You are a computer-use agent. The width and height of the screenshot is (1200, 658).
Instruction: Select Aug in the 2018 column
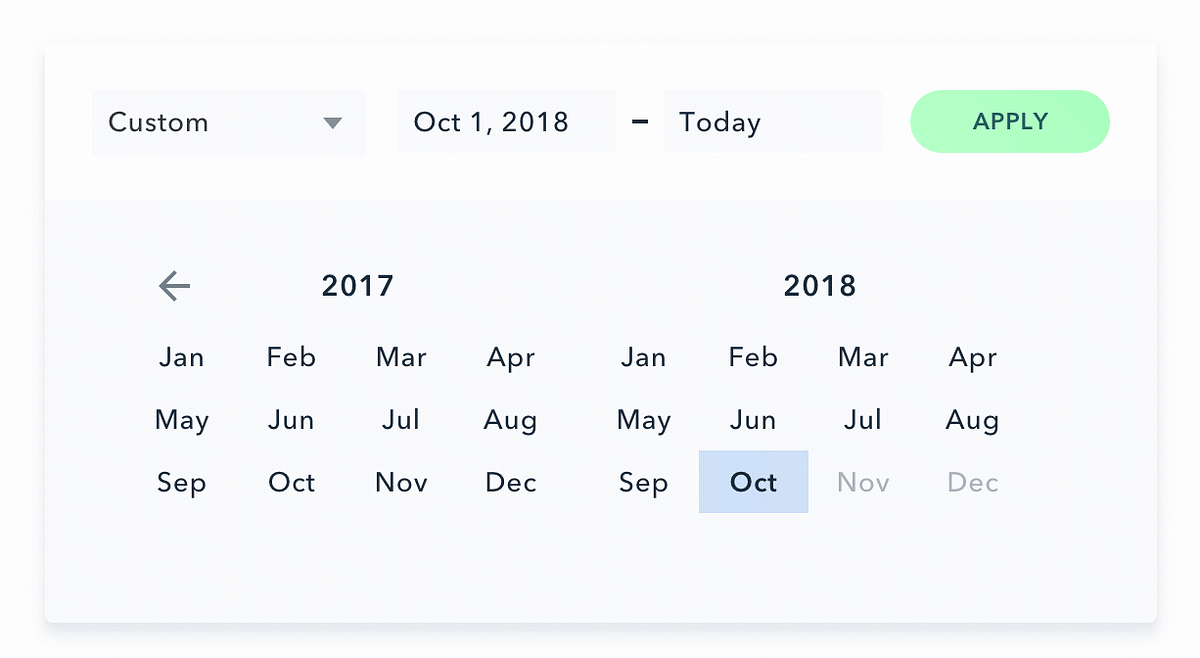coord(972,420)
